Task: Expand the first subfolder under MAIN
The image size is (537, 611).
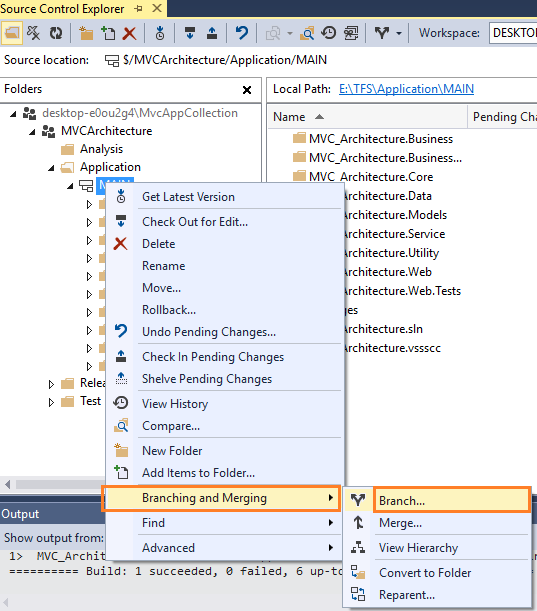Action: tap(89, 204)
